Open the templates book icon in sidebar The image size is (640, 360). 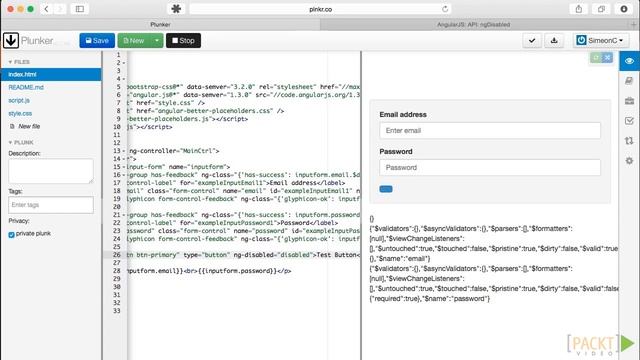pyautogui.click(x=629, y=81)
